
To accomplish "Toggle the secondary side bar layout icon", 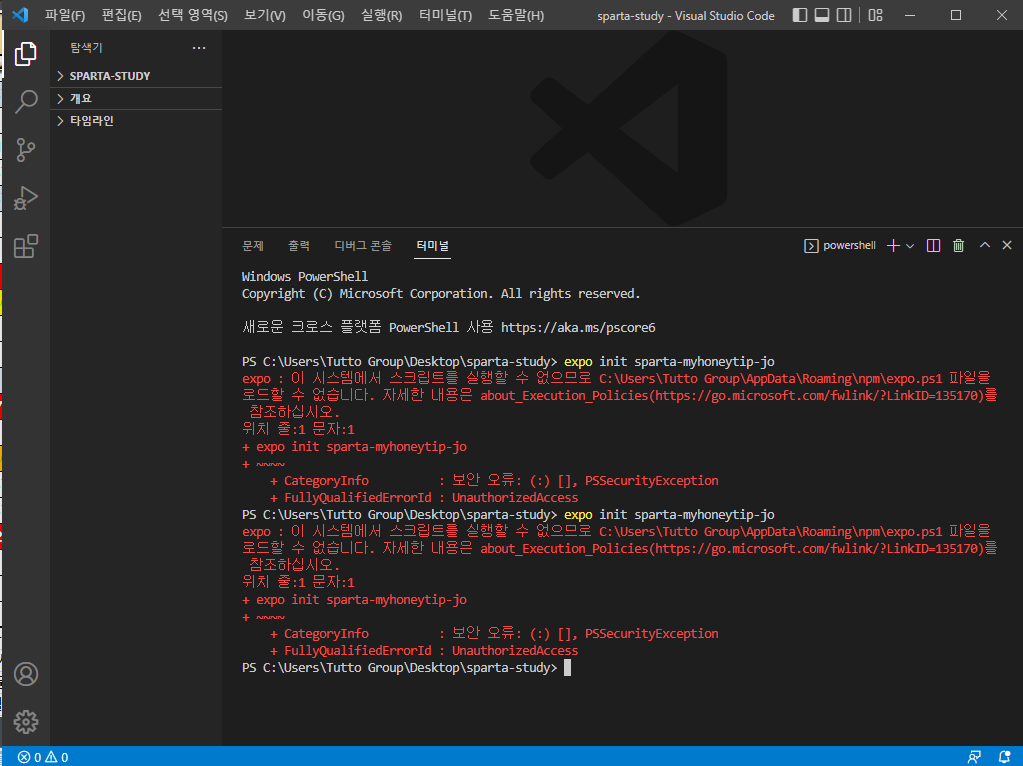I will click(x=844, y=15).
